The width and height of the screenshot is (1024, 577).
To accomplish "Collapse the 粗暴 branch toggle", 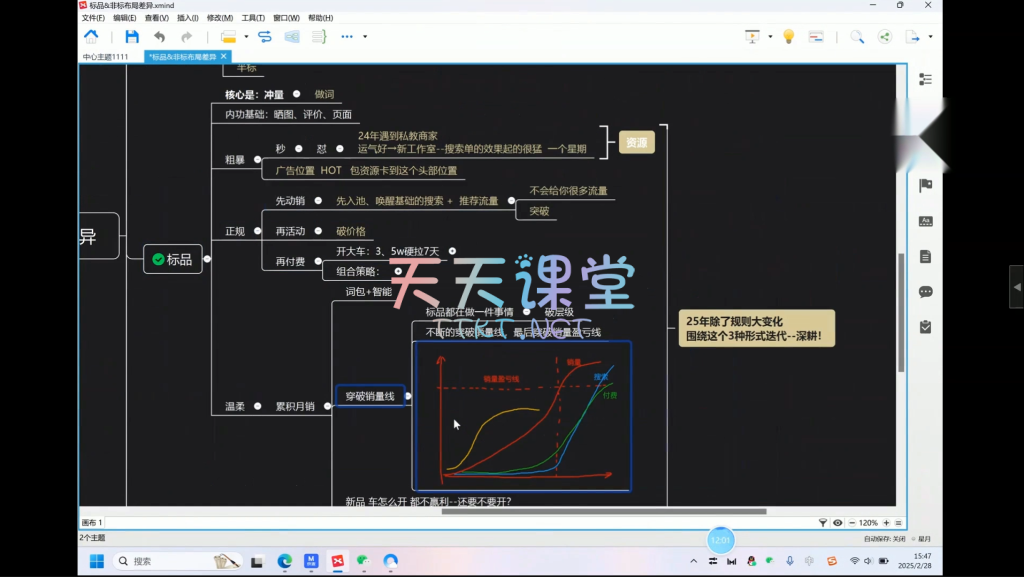I will tap(258, 159).
